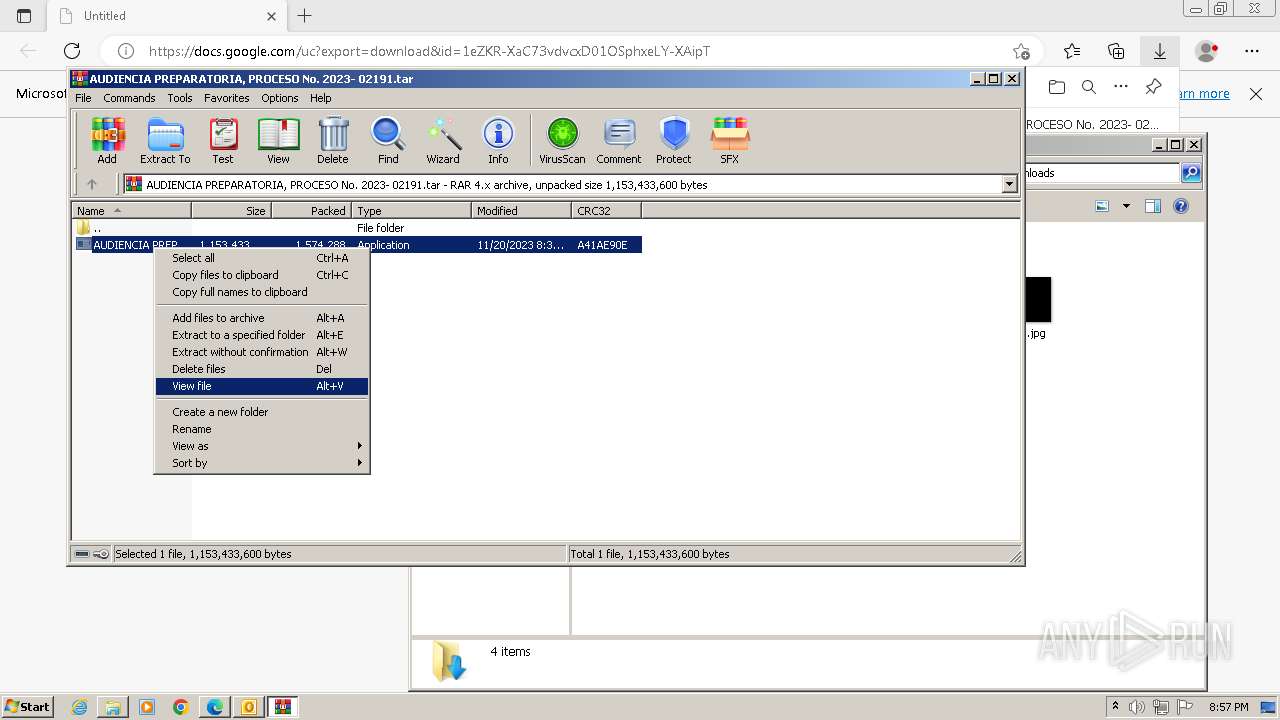Image resolution: width=1280 pixels, height=720 pixels.
Task: Go up one level with the arrow
Action: (x=92, y=184)
